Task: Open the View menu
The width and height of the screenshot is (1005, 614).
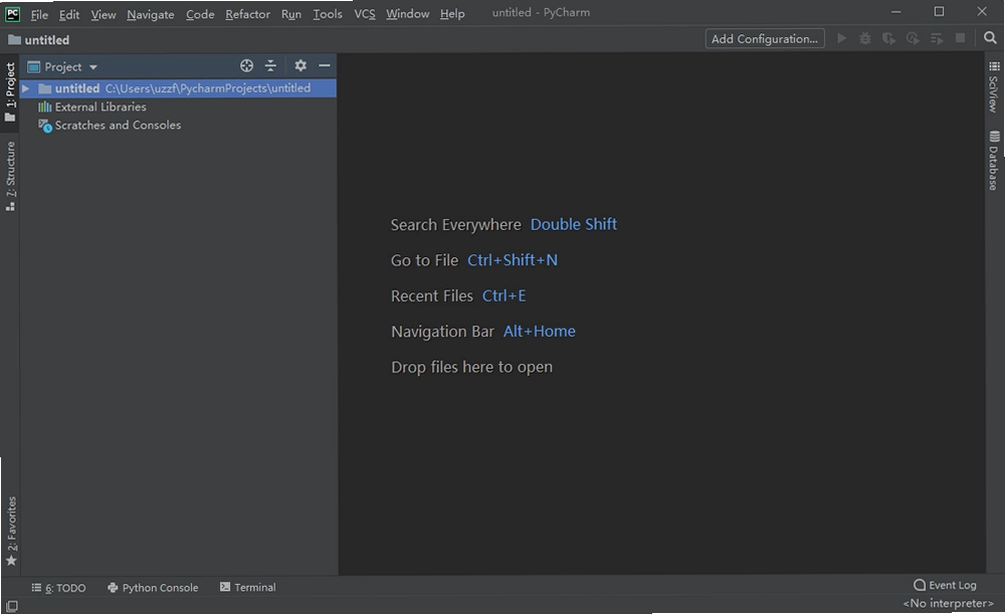Action: (103, 14)
